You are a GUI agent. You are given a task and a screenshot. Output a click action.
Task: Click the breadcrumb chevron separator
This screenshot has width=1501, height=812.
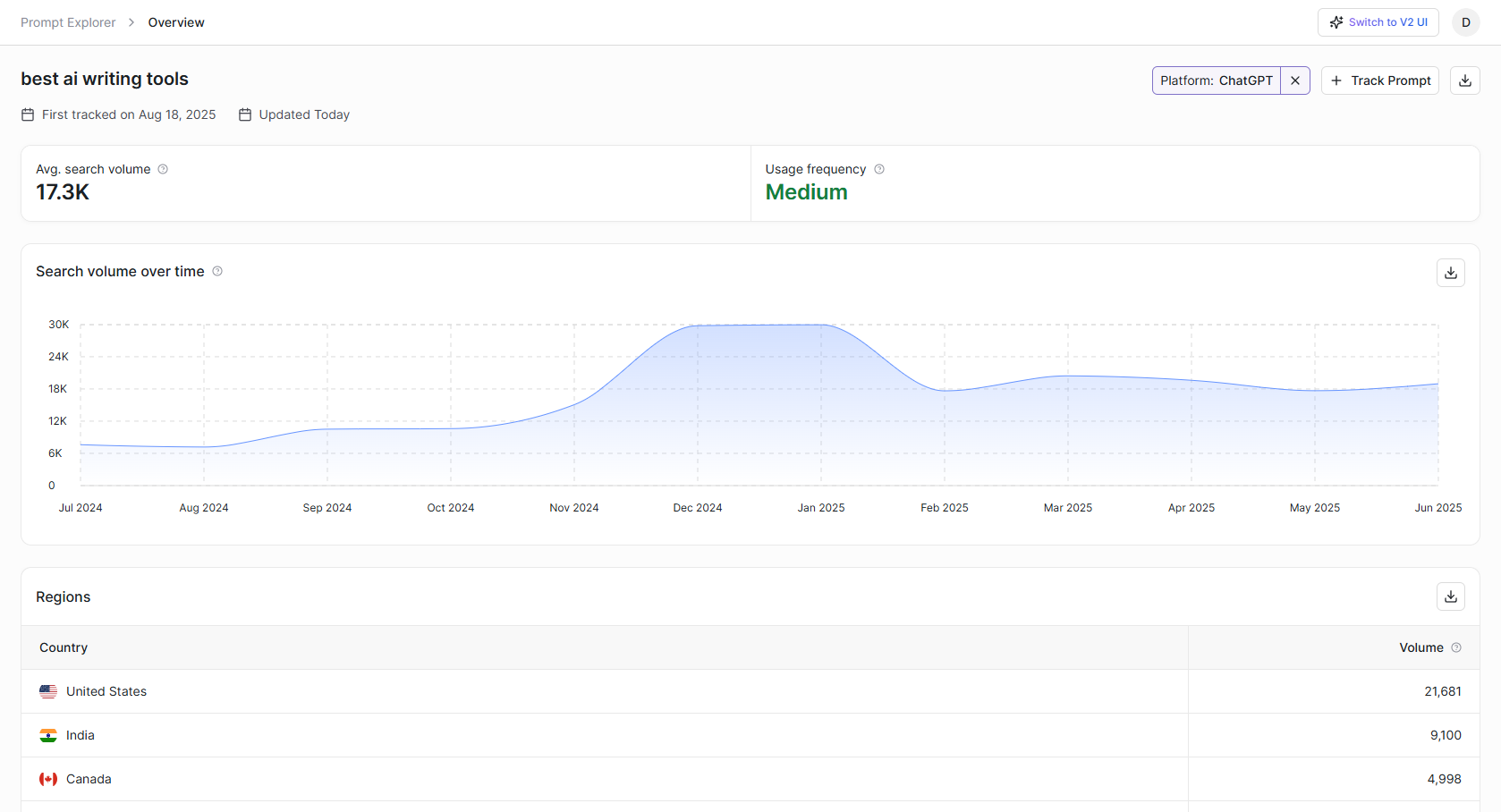(131, 22)
